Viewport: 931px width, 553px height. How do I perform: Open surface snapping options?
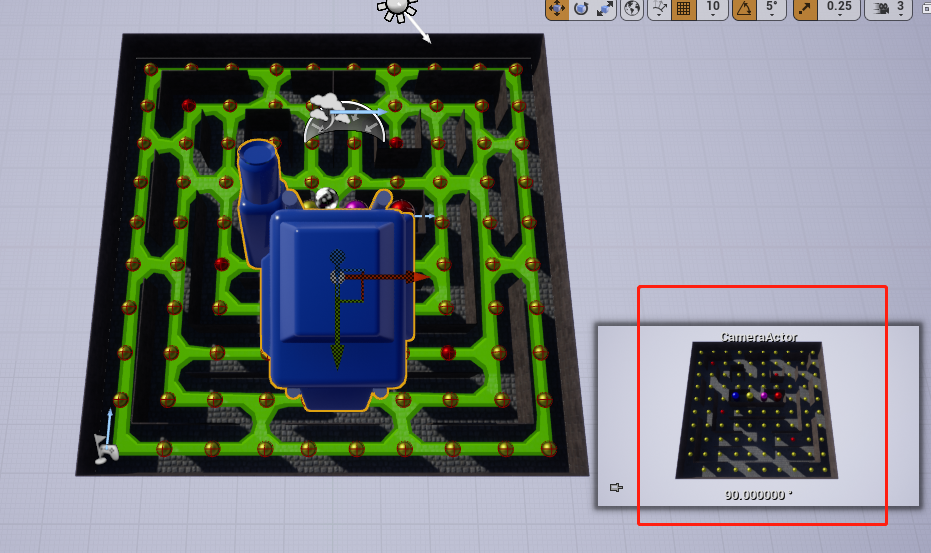660,8
